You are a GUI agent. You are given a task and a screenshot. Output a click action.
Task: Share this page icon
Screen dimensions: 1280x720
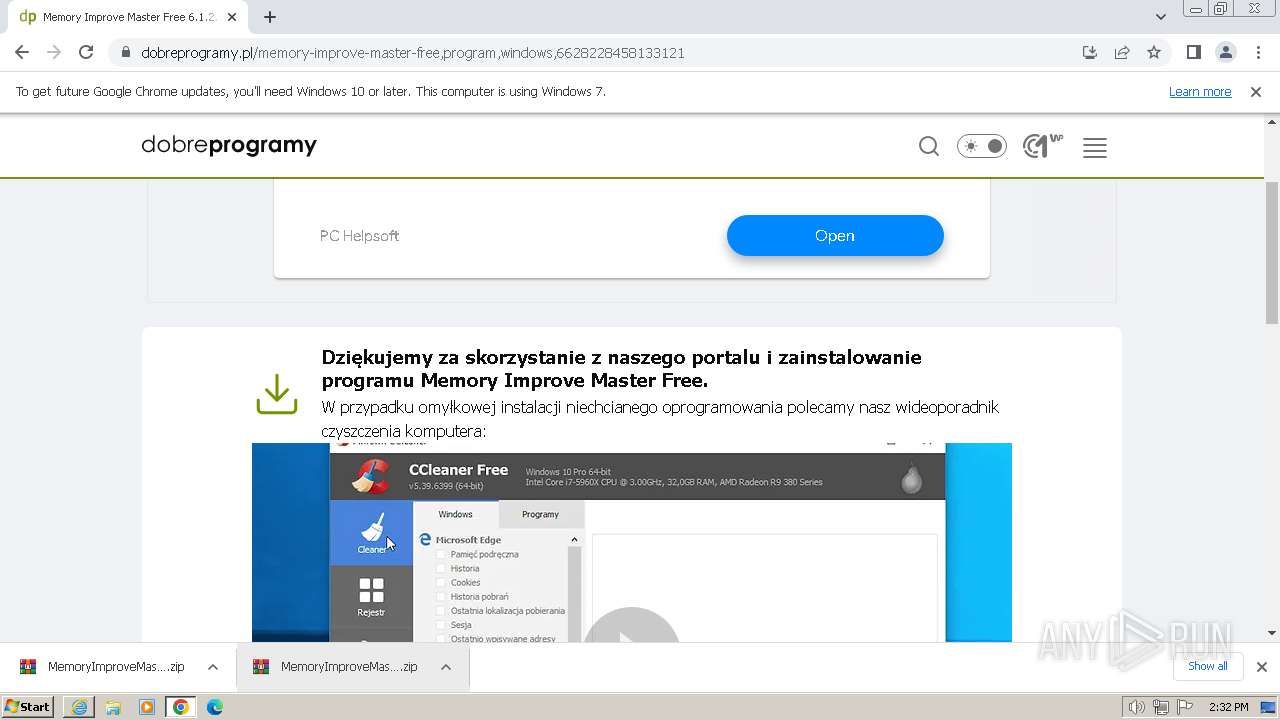pyautogui.click(x=1122, y=53)
